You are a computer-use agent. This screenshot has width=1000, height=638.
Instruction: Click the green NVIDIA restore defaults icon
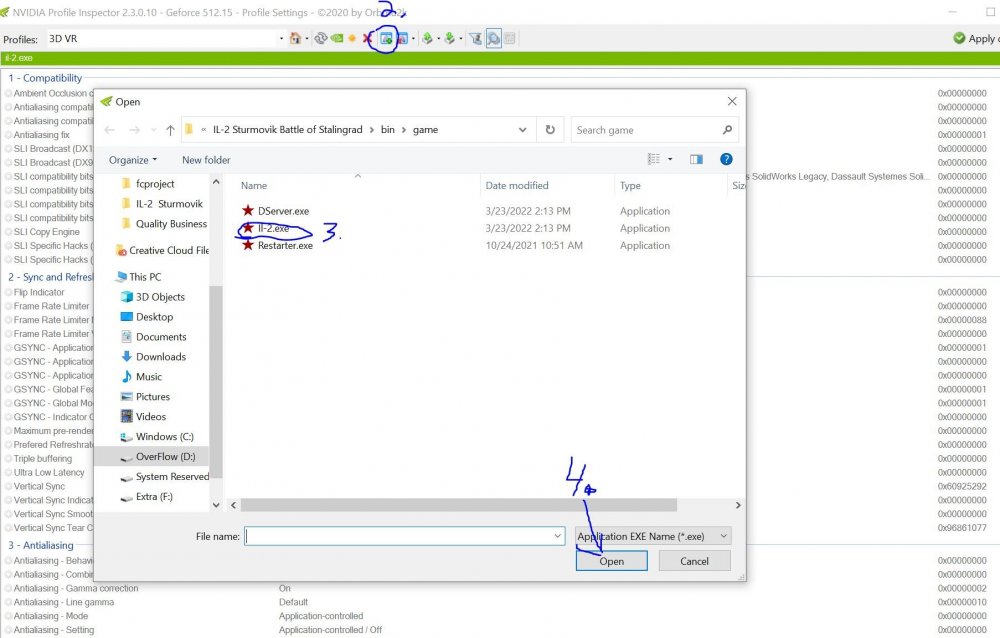pos(337,38)
